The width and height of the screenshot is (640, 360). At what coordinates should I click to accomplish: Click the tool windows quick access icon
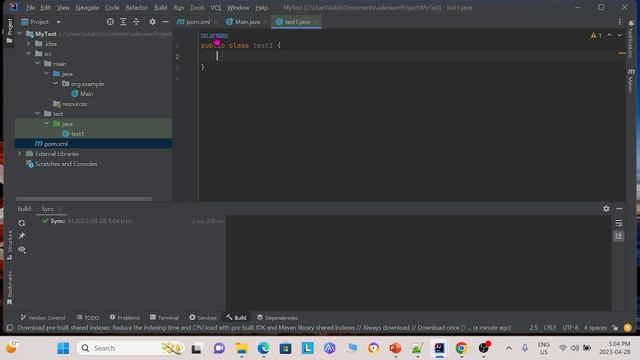[9, 327]
